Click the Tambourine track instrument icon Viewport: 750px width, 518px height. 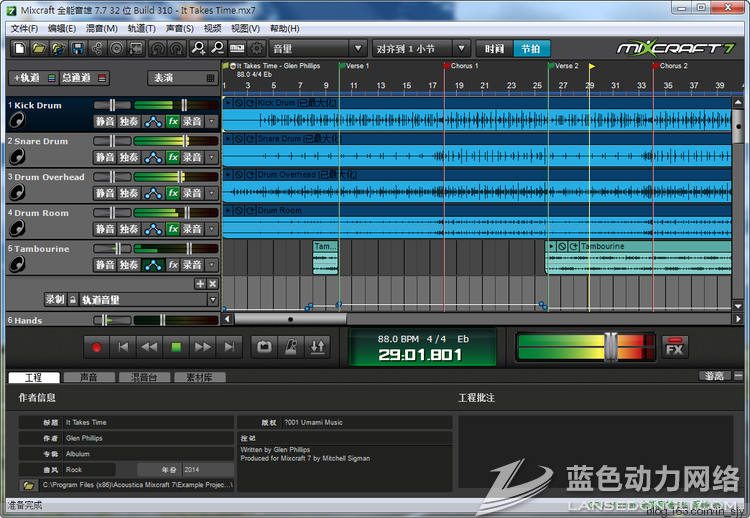point(16,264)
